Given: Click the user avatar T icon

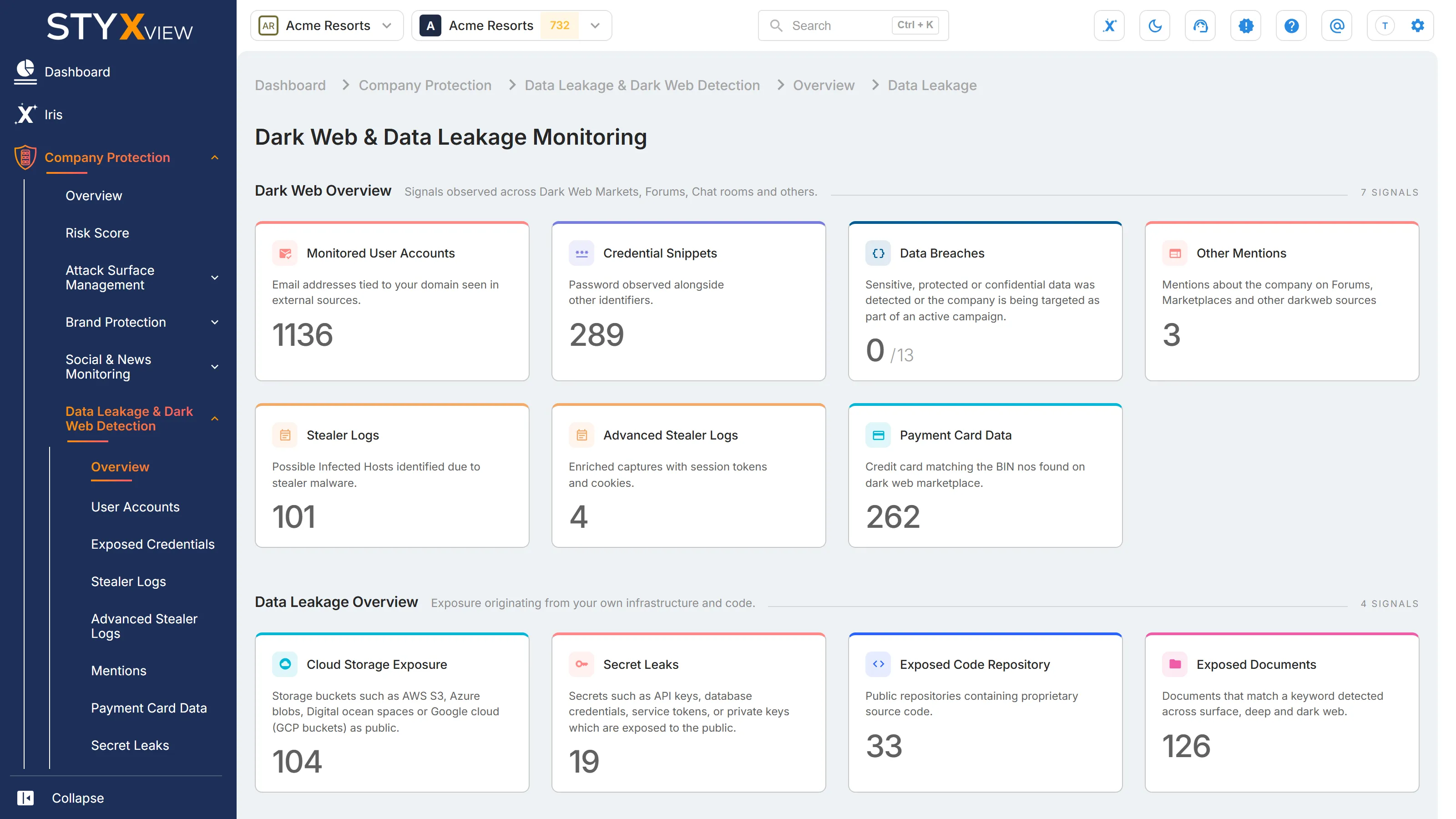Looking at the screenshot, I should pyautogui.click(x=1385, y=25).
